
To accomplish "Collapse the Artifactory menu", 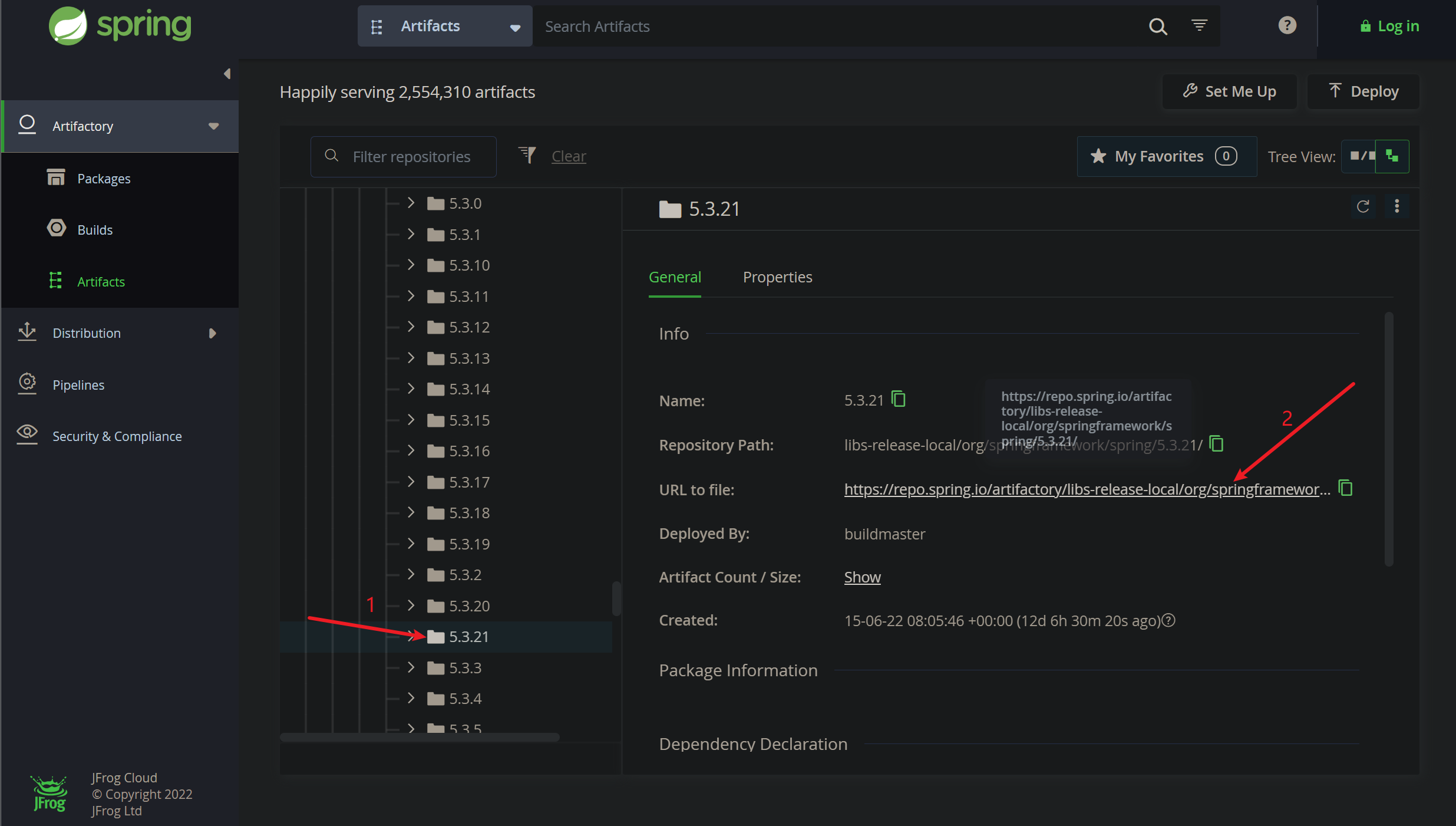I will 214,126.
